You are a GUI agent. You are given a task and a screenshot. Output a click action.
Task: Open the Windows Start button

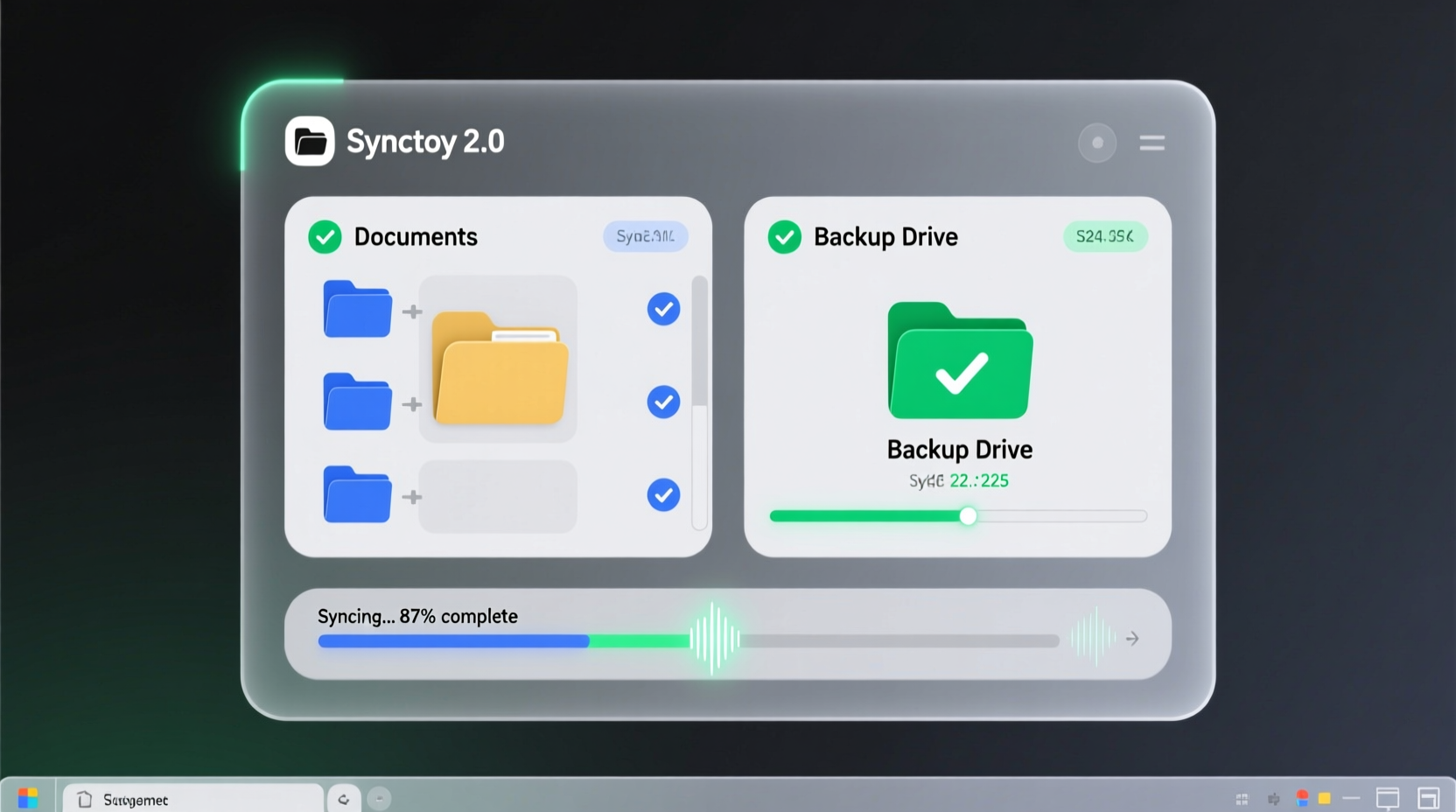tap(28, 798)
